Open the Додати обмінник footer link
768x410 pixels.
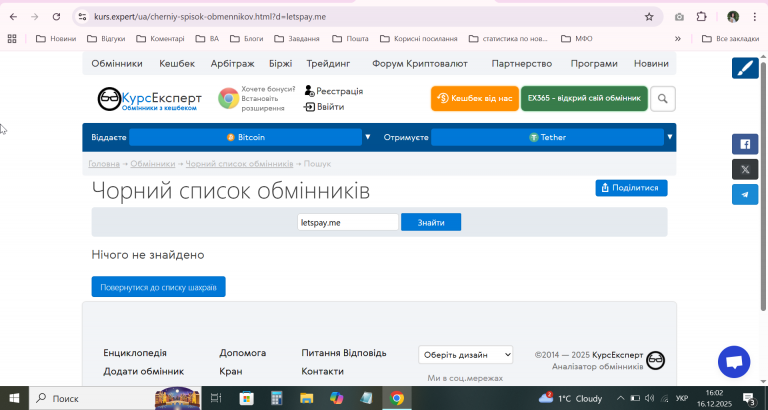(x=144, y=371)
